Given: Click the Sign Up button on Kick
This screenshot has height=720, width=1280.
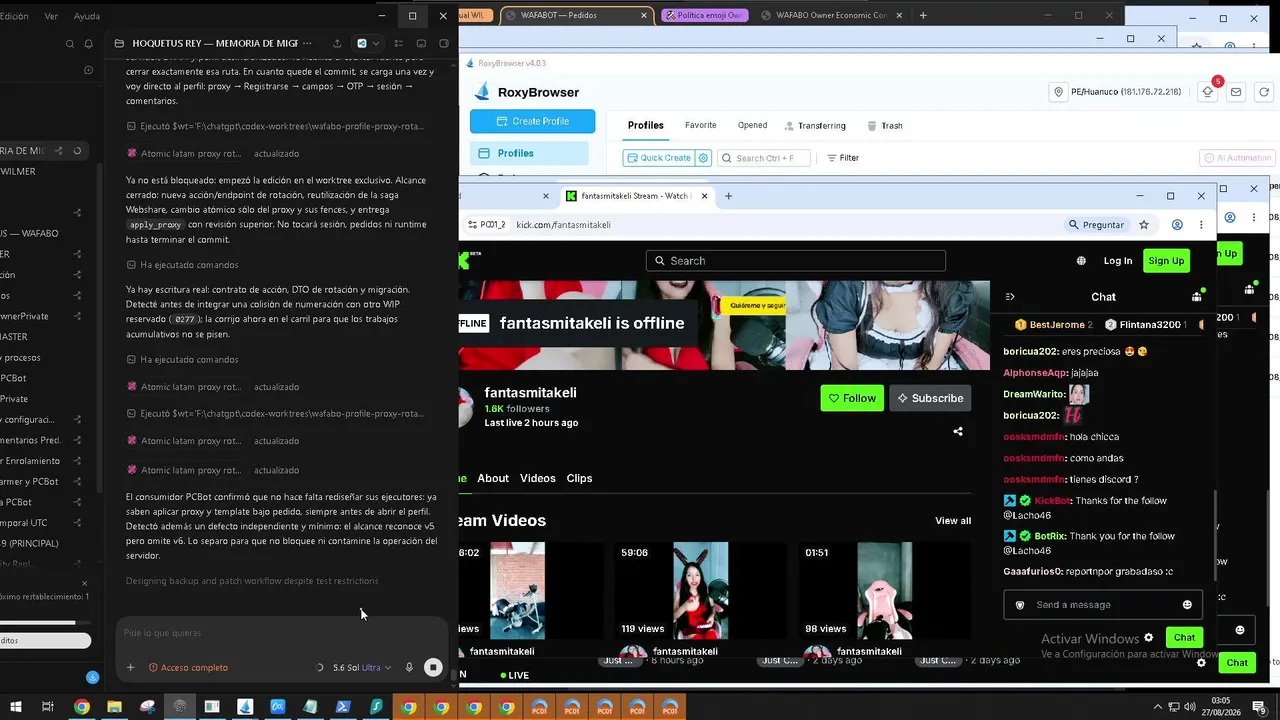Looking at the screenshot, I should (x=1166, y=261).
